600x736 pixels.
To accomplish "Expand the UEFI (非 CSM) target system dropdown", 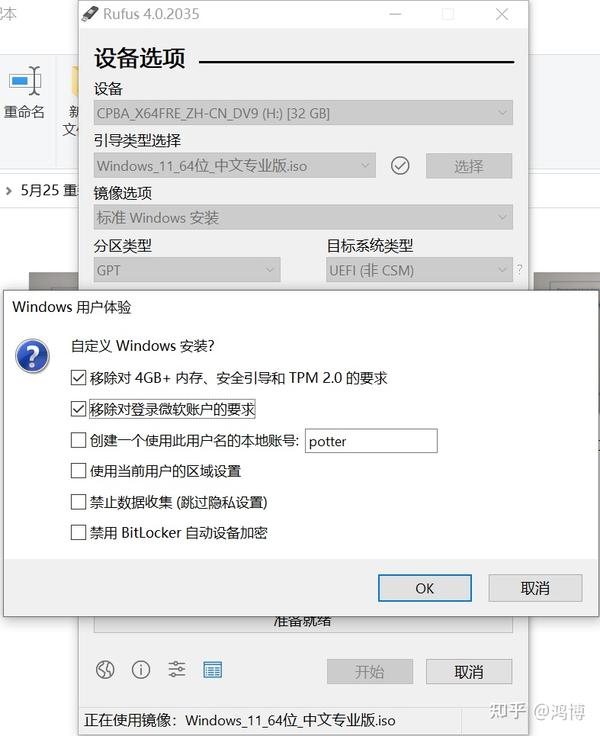I will coord(419,270).
